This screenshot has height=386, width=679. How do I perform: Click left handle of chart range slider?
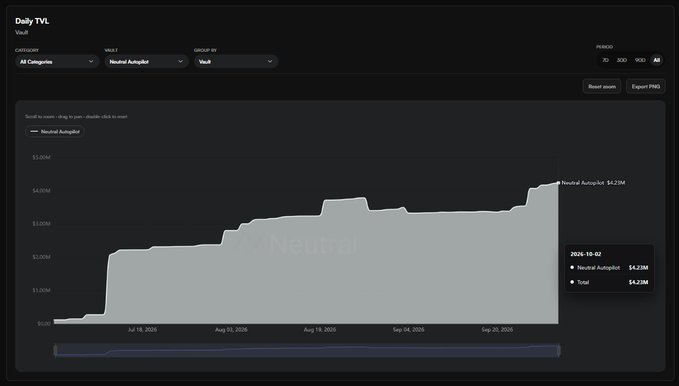(x=55, y=350)
